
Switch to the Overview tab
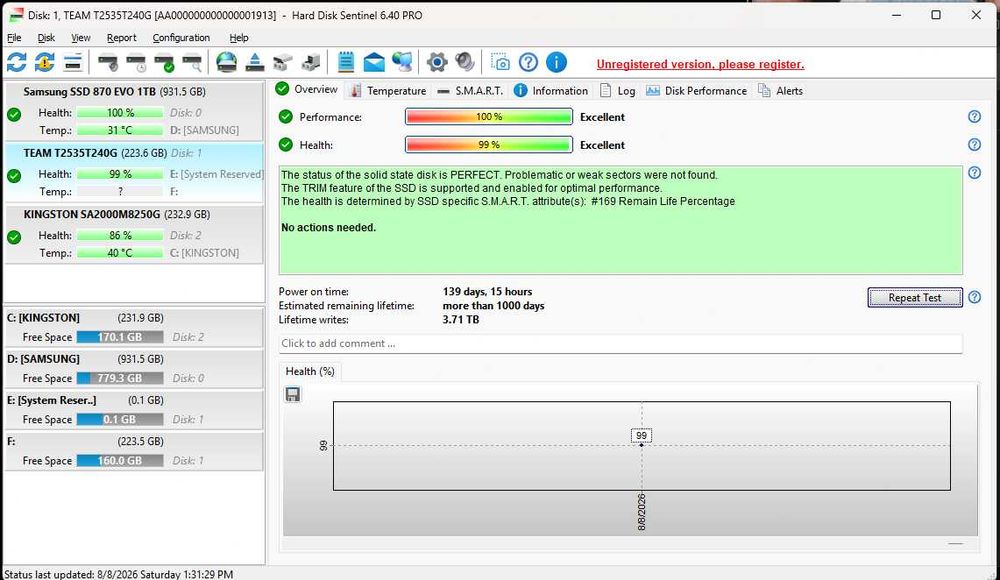tap(307, 89)
